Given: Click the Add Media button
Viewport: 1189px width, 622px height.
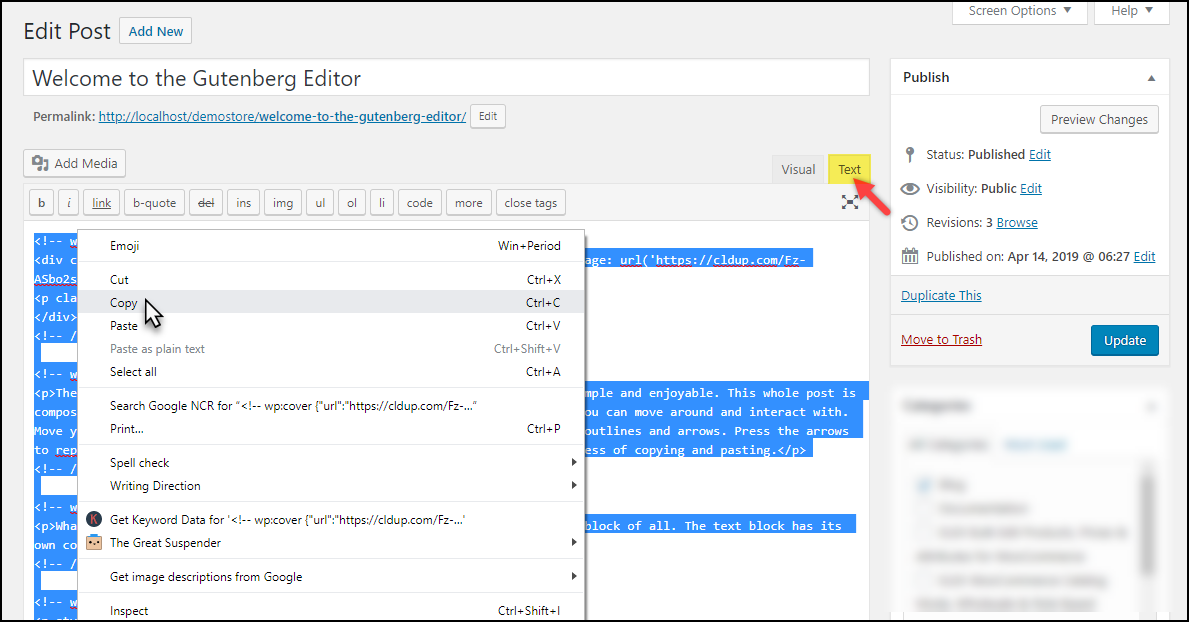Looking at the screenshot, I should [74, 163].
